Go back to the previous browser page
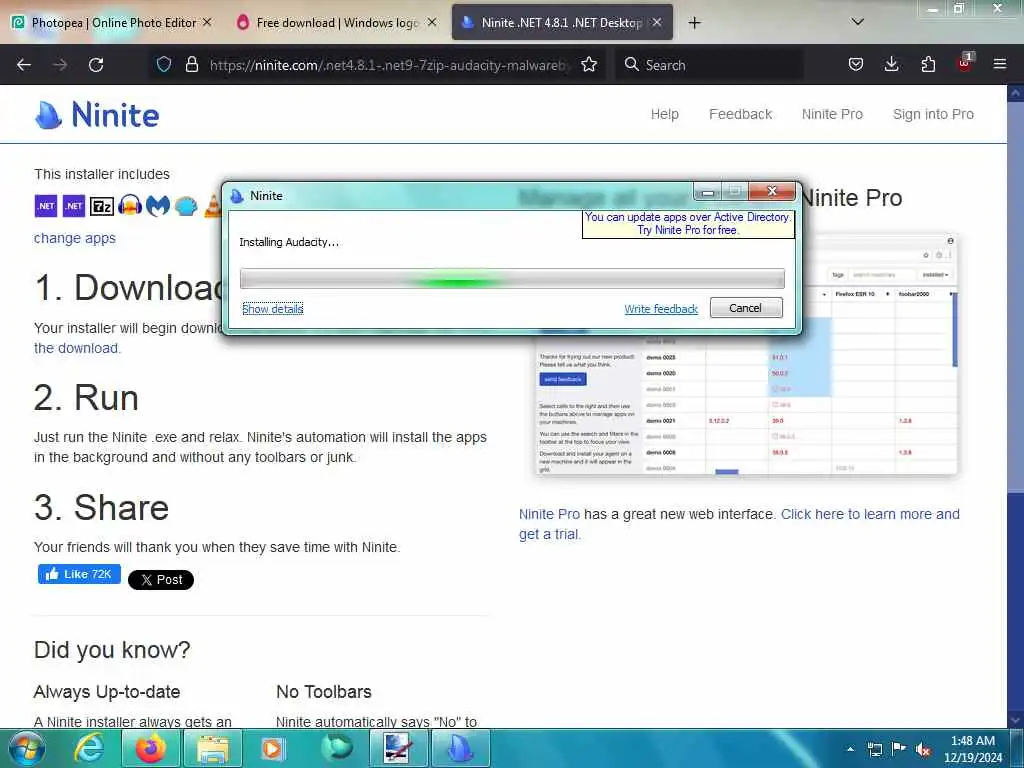Image resolution: width=1024 pixels, height=768 pixels. pyautogui.click(x=24, y=65)
